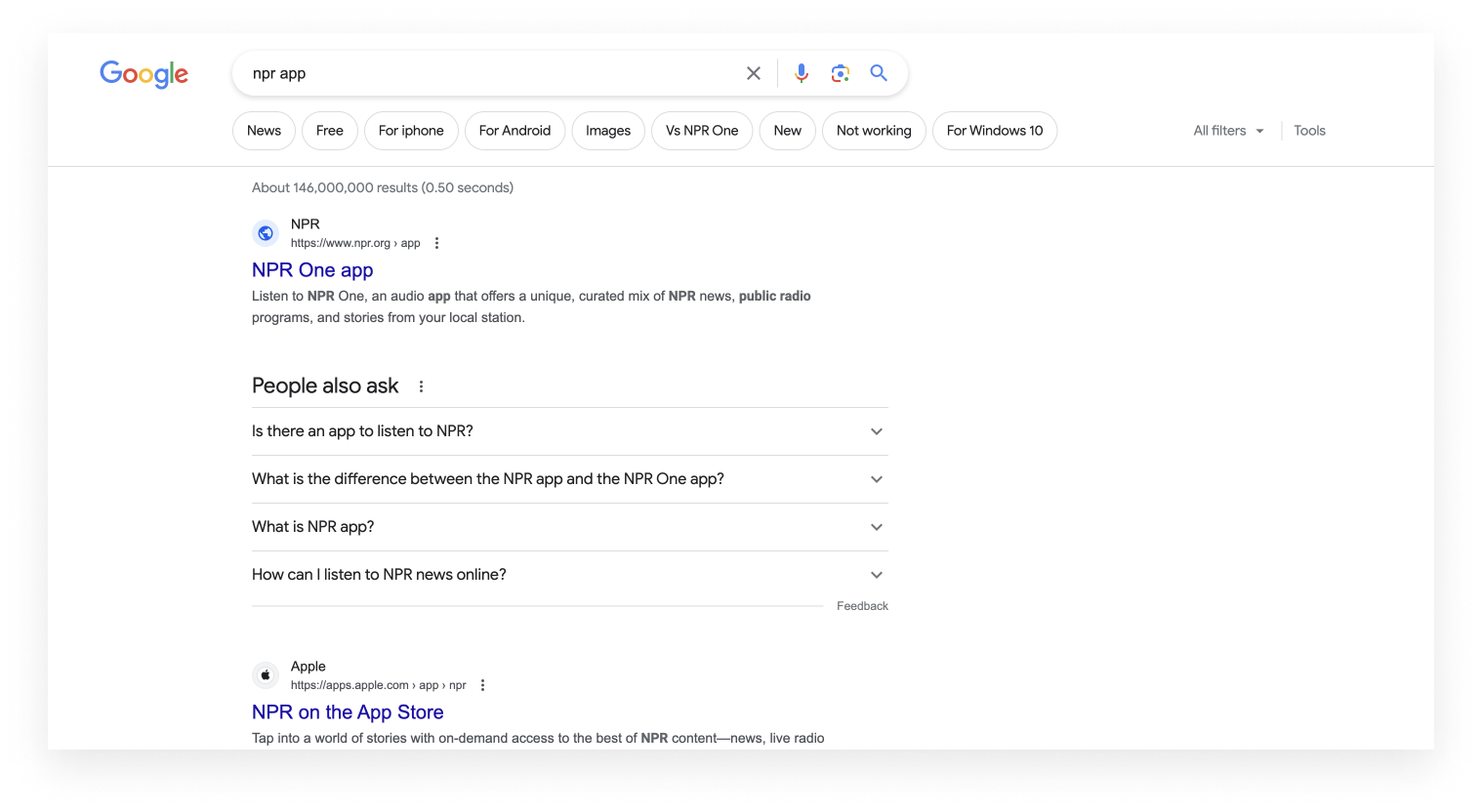Select the For Android filter chip
The image size is (1482, 812).
pyautogui.click(x=515, y=131)
